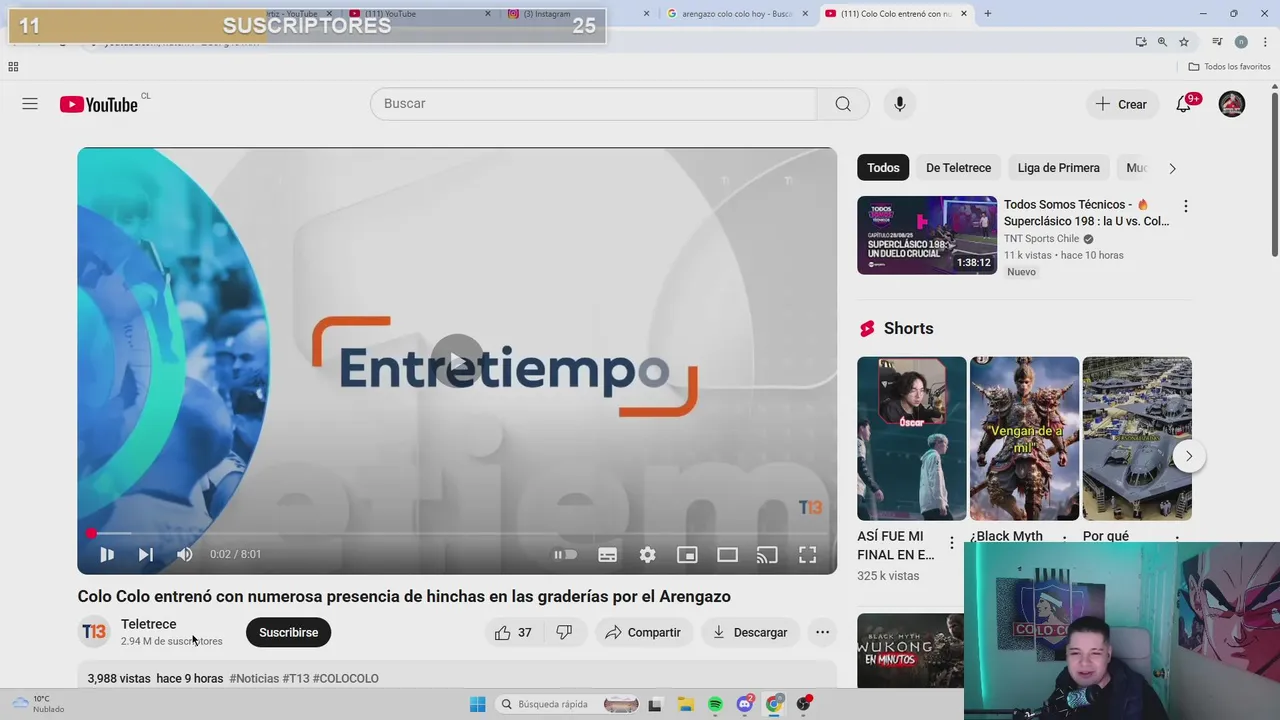The height and width of the screenshot is (720, 1280).
Task: Select the Liga de Primera filter chip
Action: [x=1058, y=168]
